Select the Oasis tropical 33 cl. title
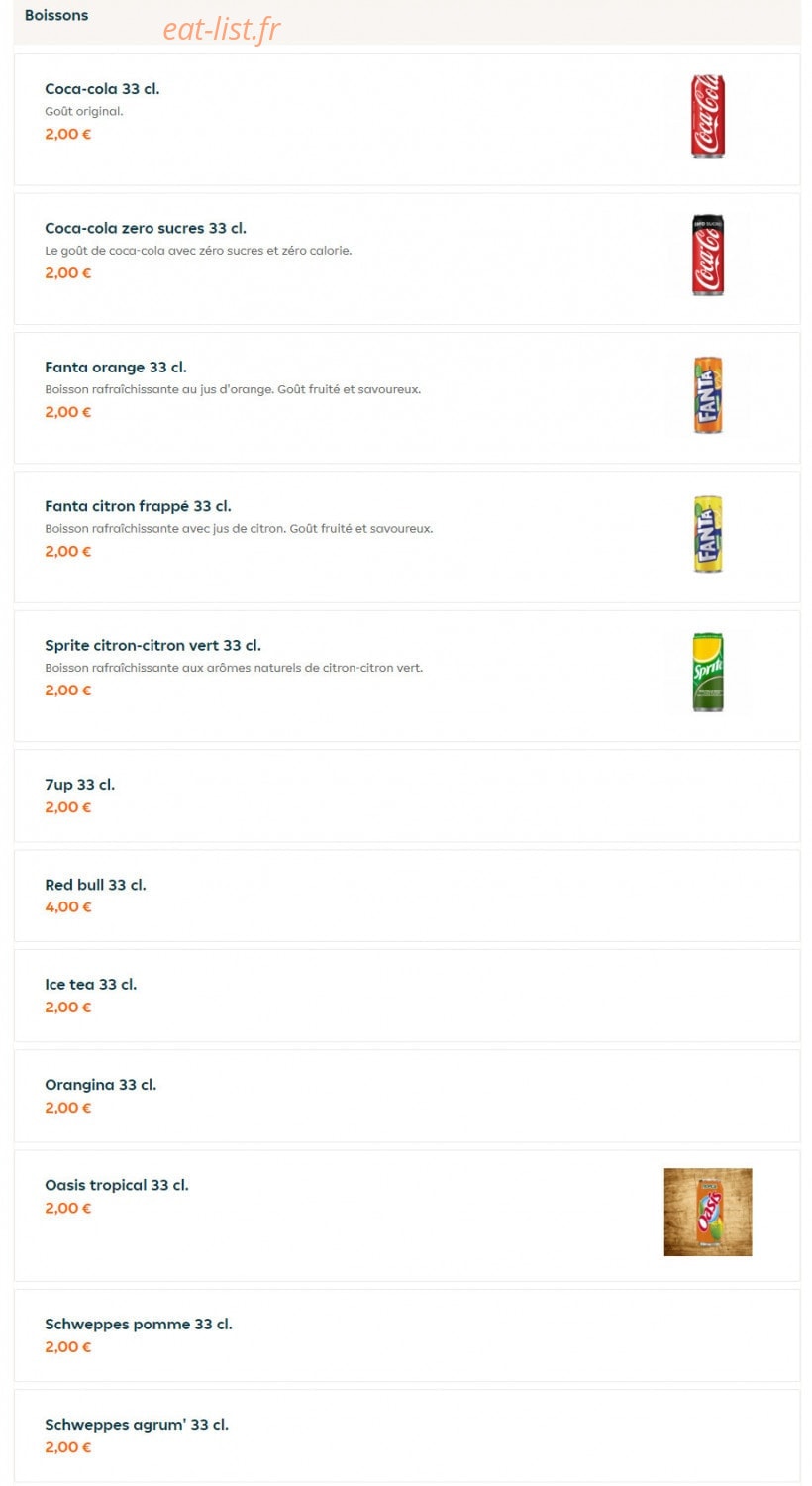 (117, 1185)
